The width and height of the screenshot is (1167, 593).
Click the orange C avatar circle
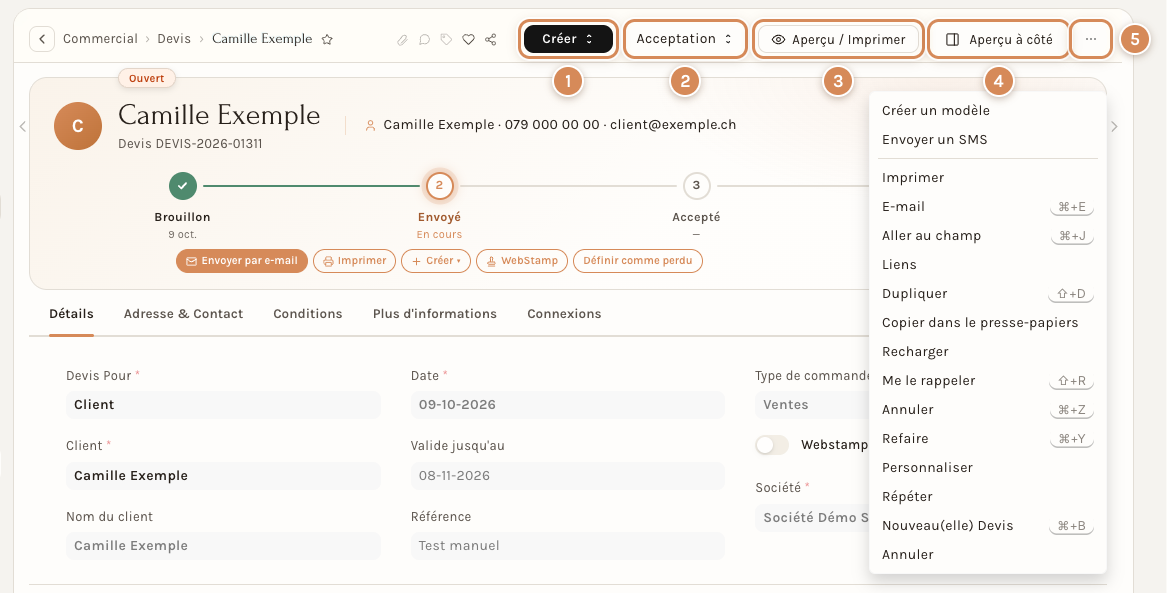[77, 126]
